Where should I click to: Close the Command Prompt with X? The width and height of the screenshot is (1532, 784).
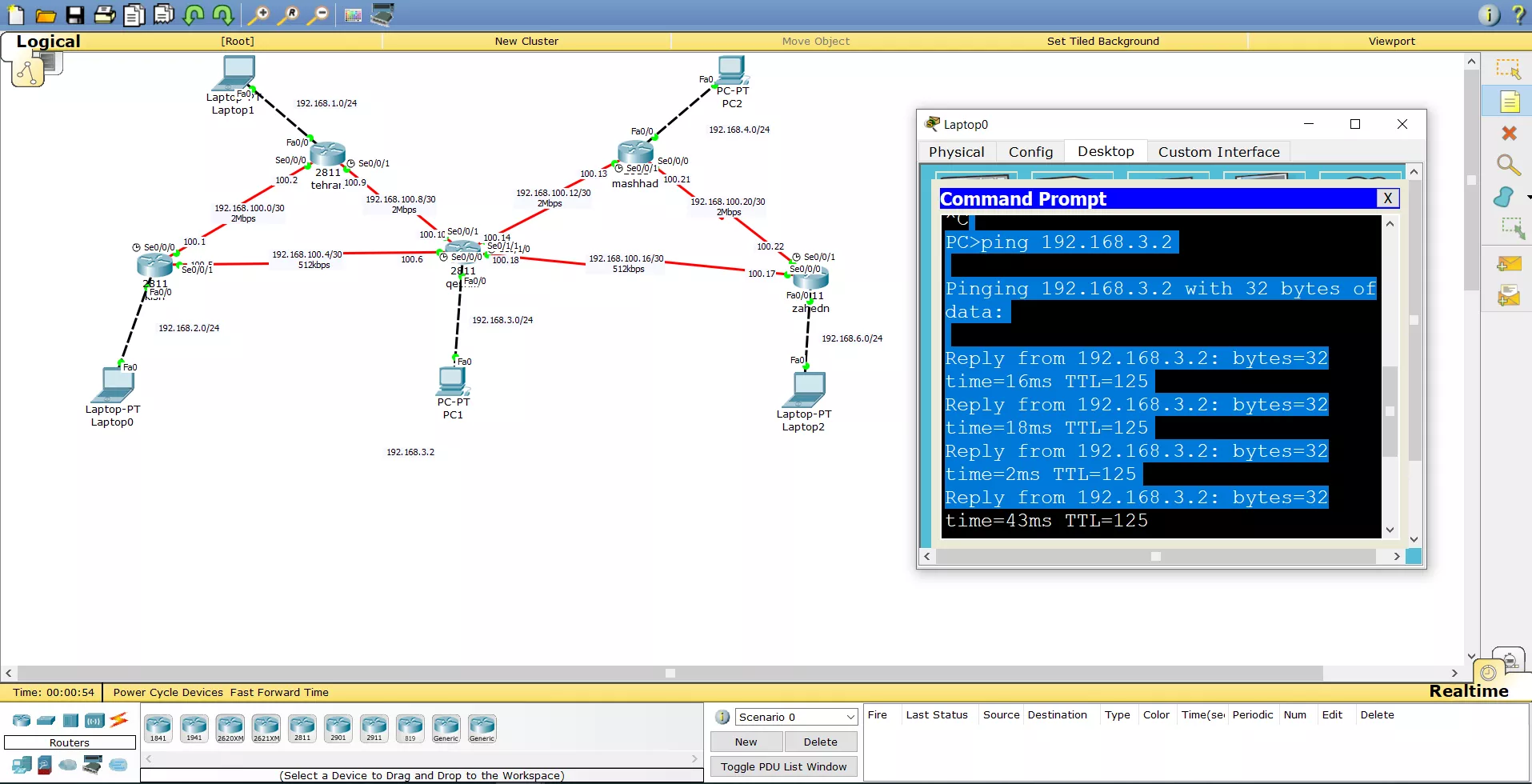(1388, 198)
